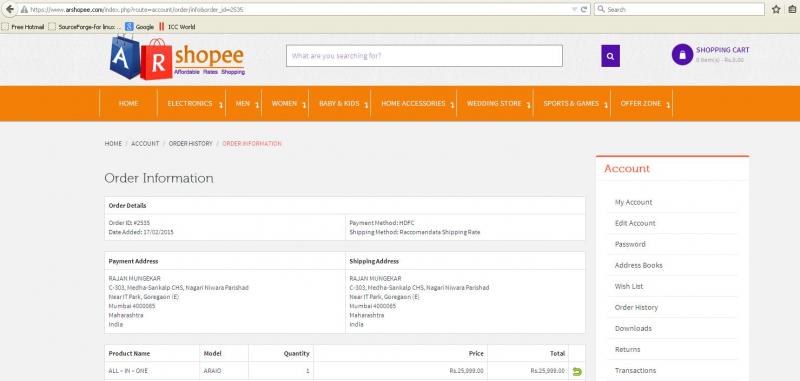This screenshot has height=381, width=800.
Task: Expand the Home Accessories menu
Action: pos(413,104)
